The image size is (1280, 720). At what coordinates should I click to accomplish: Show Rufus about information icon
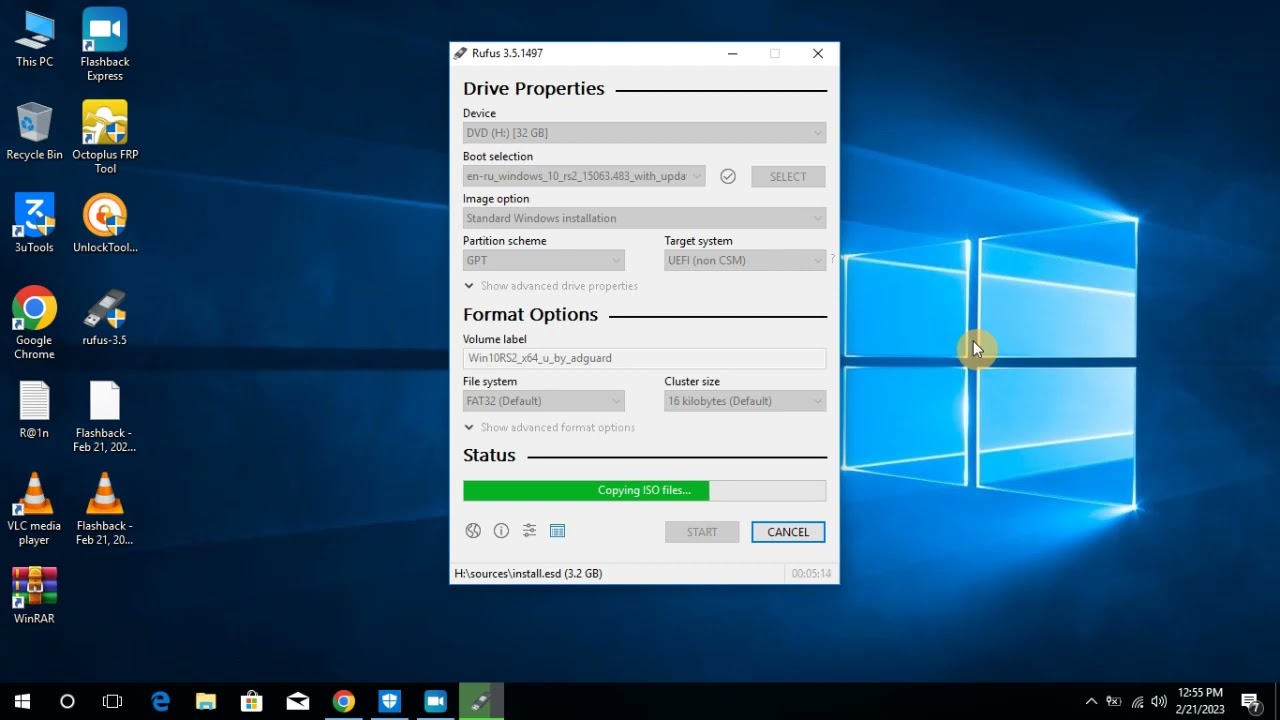click(501, 531)
